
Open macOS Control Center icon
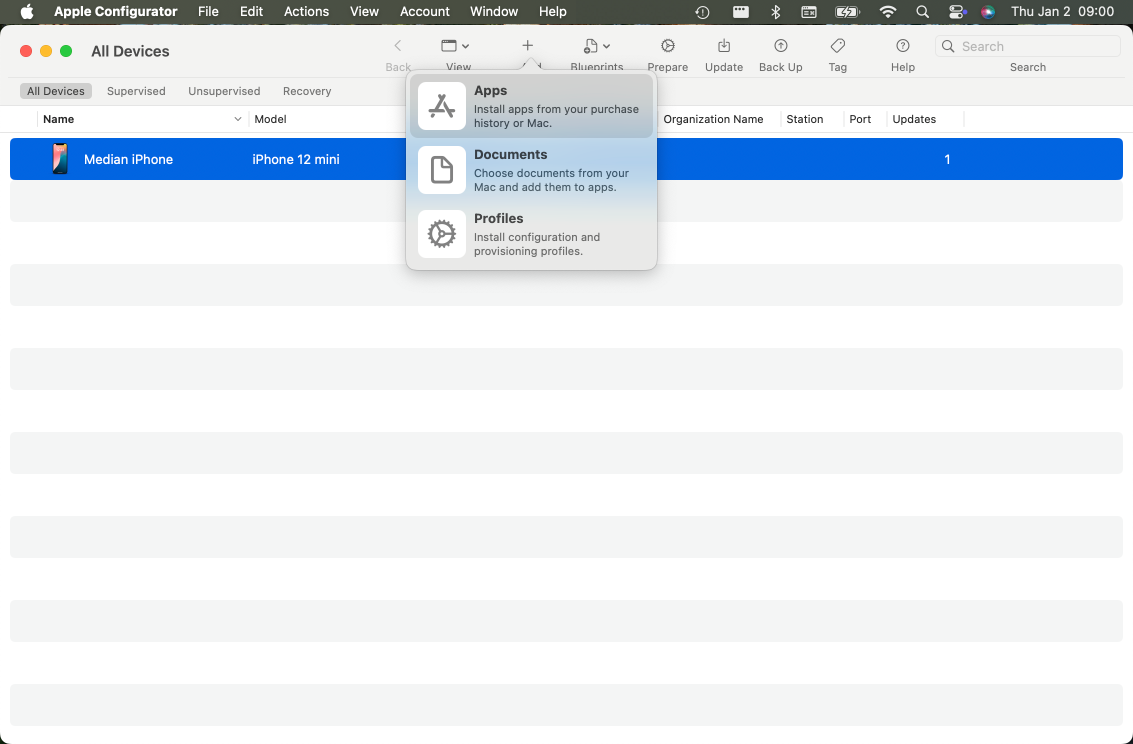(x=955, y=12)
